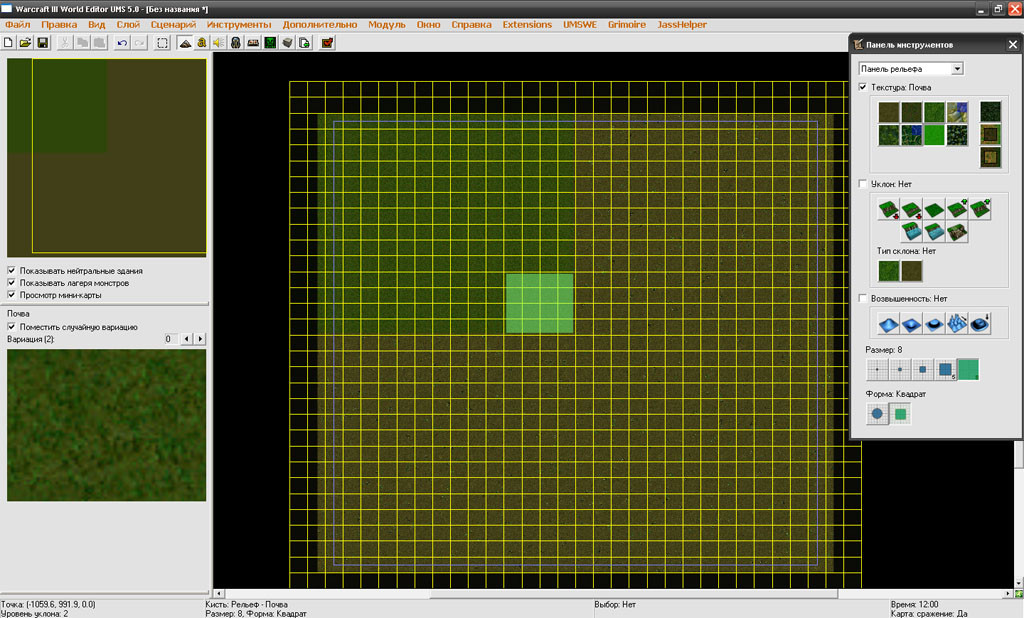Viewport: 1024px width, 618px height.
Task: Open the Object Editor helmet icon
Action: [236, 42]
